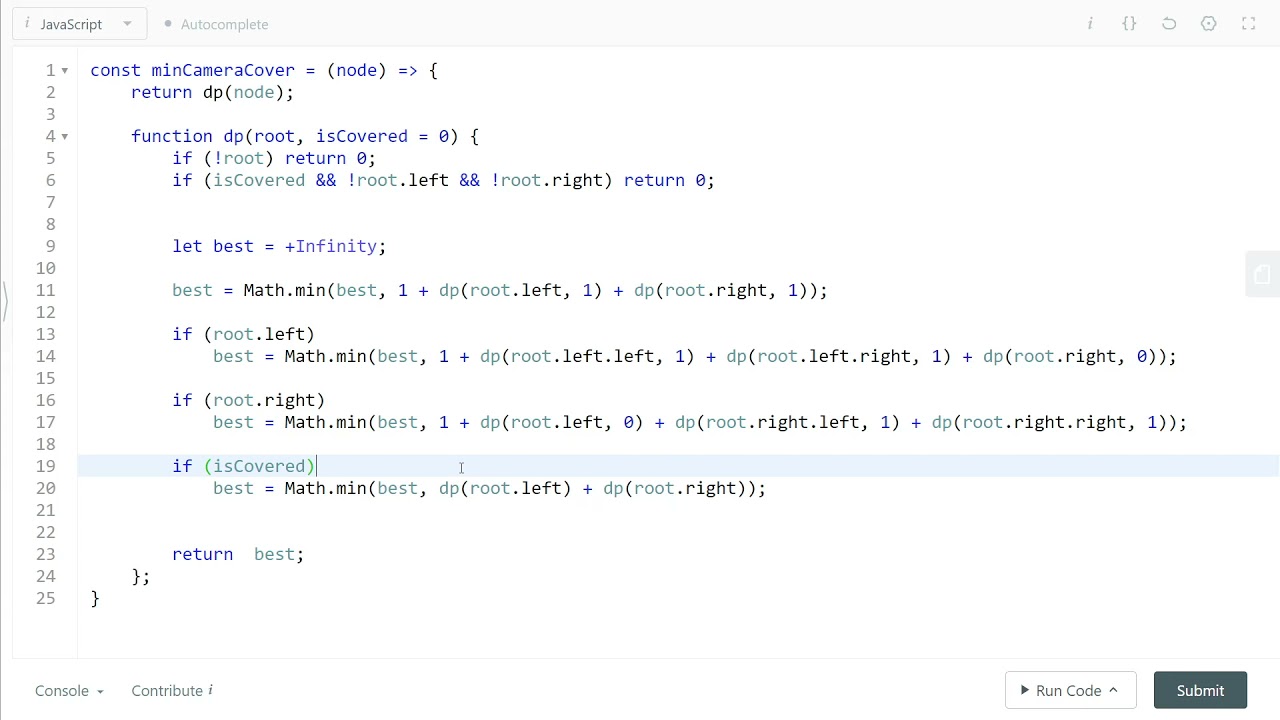Viewport: 1280px width, 720px height.
Task: Submit the solution
Action: [1200, 690]
